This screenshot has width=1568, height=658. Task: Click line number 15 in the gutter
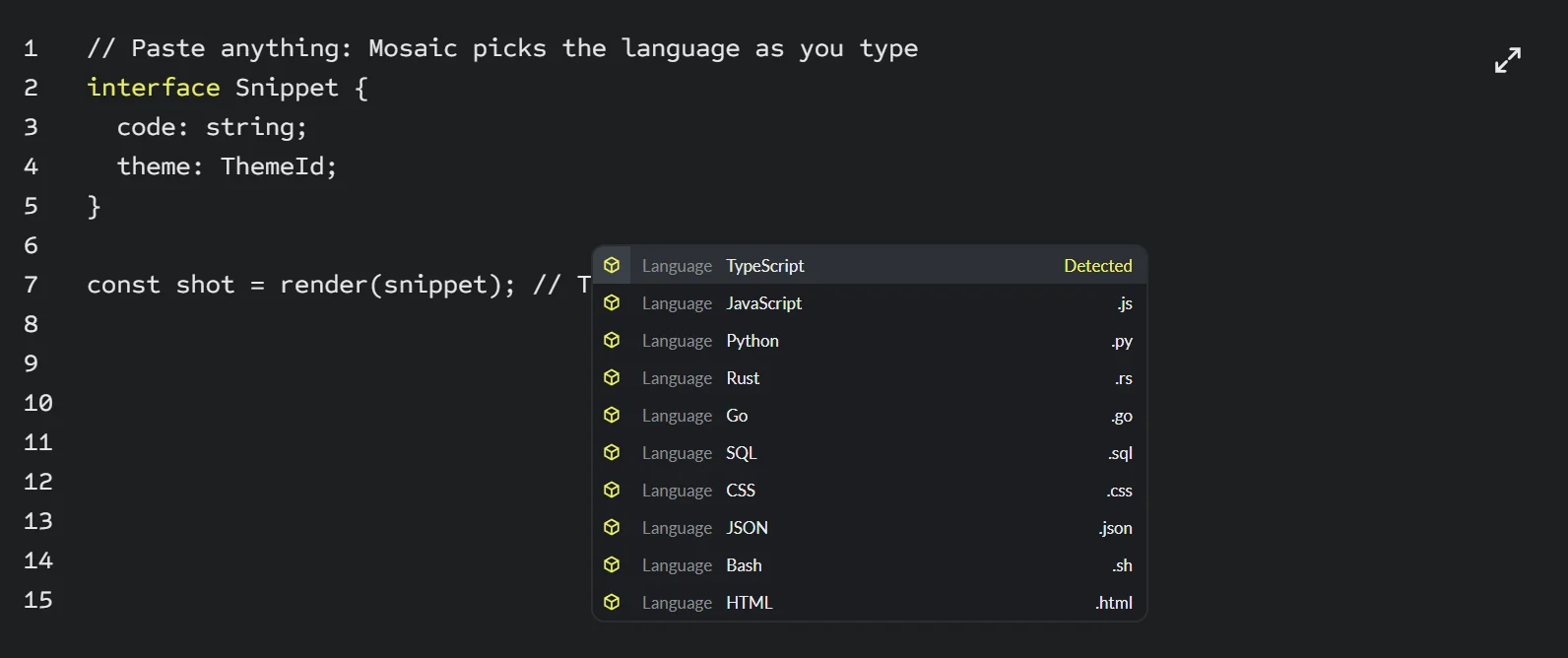(x=38, y=600)
